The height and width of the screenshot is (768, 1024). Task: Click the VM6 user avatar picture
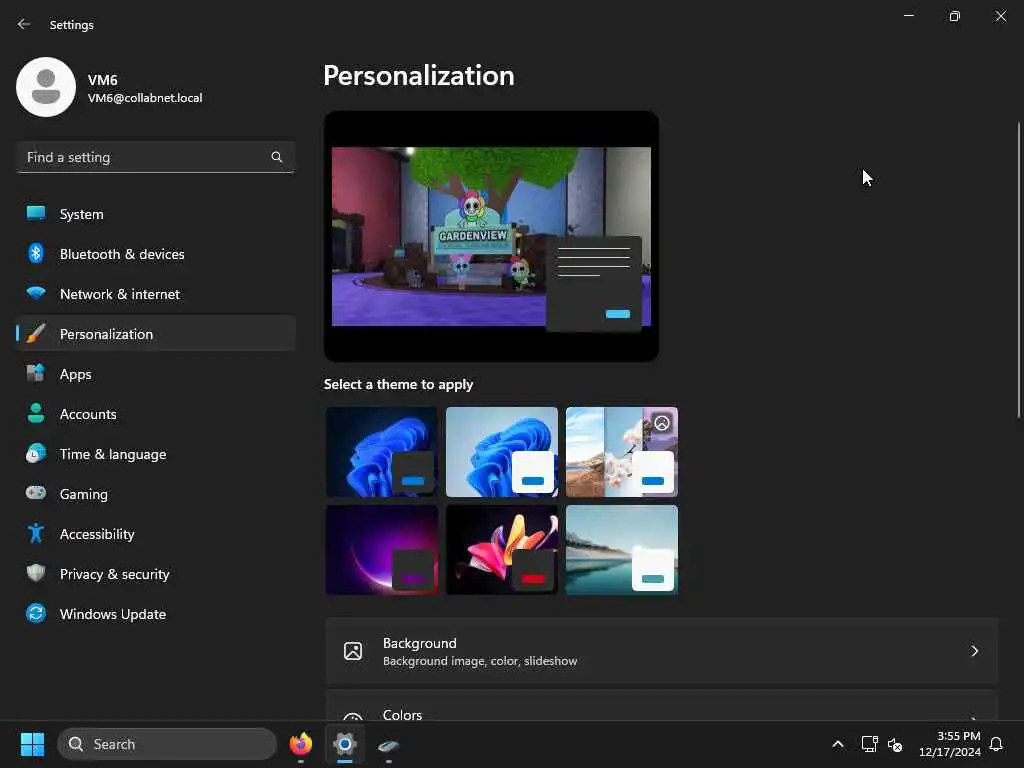46,87
